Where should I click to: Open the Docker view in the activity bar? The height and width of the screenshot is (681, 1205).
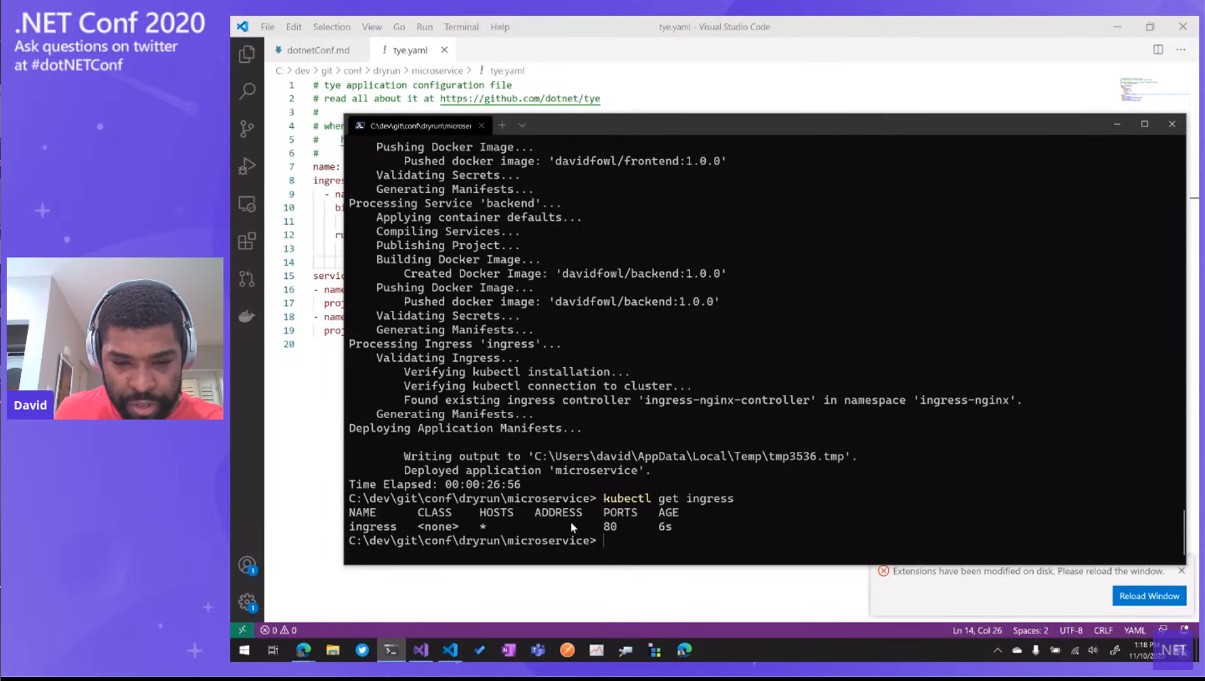(247, 316)
